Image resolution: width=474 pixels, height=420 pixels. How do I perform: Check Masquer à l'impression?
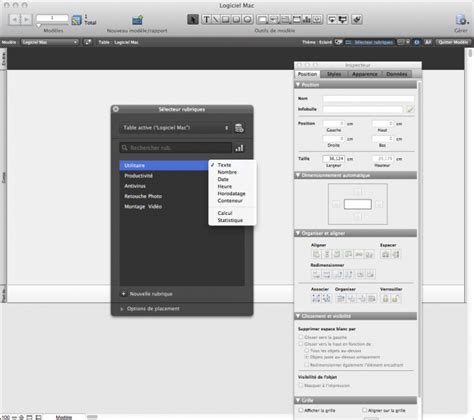coord(301,385)
